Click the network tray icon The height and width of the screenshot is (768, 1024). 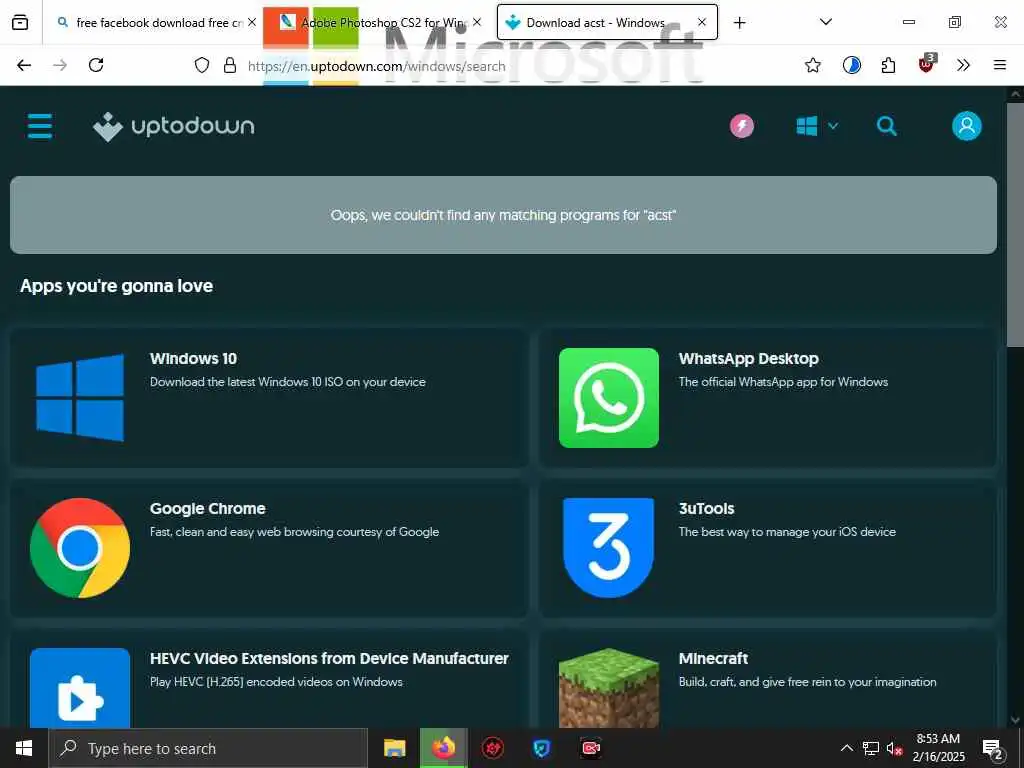[871, 748]
